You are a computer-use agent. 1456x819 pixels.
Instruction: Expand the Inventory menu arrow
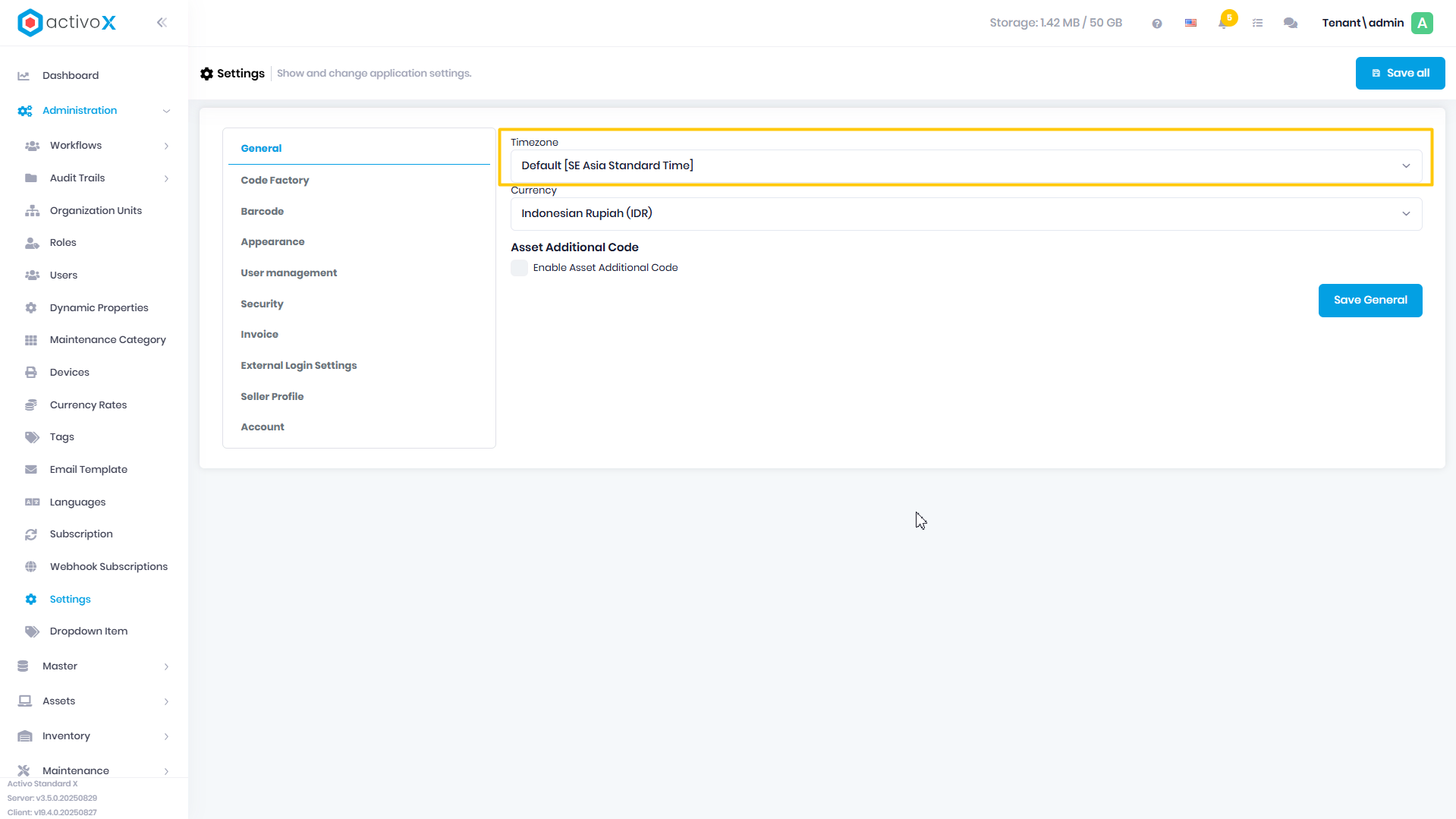166,736
